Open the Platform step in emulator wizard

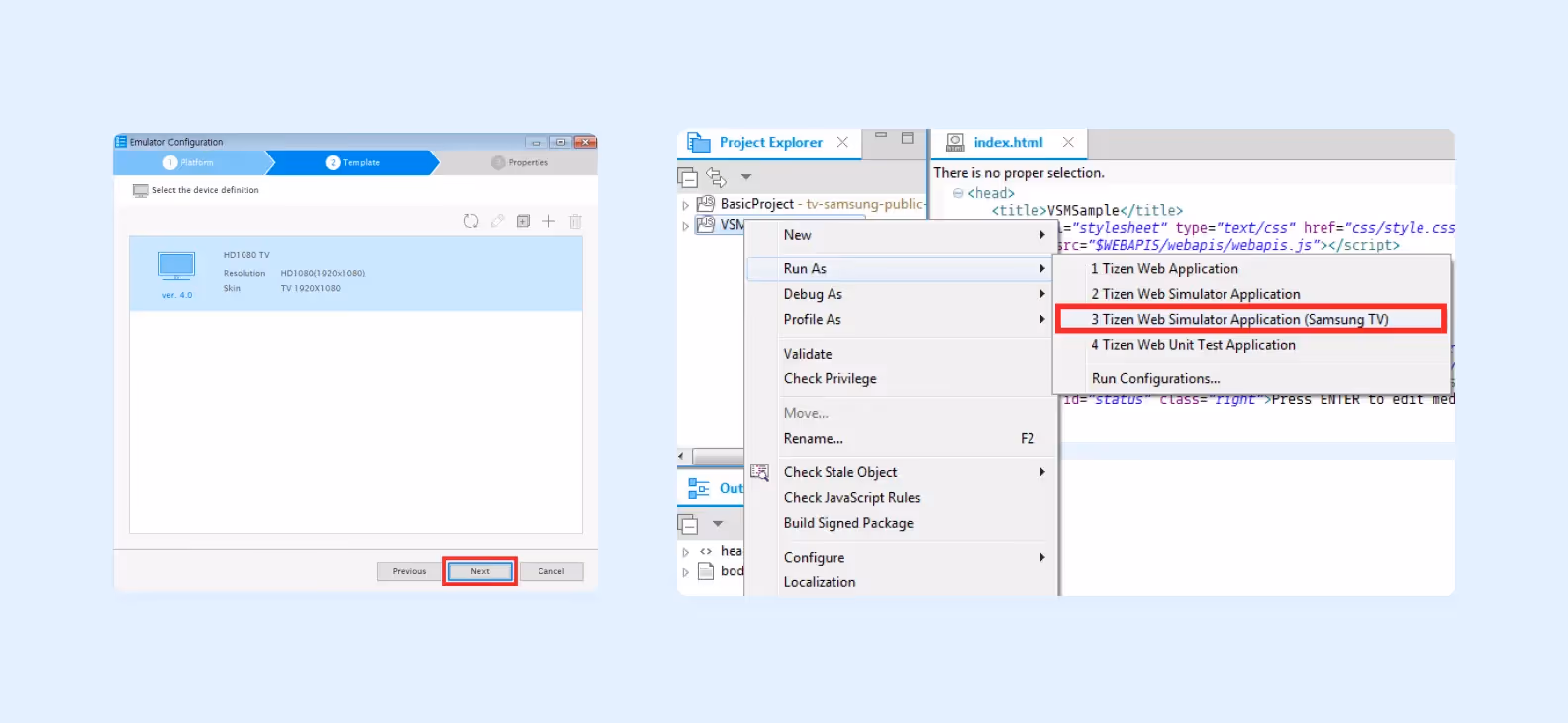tap(188, 162)
